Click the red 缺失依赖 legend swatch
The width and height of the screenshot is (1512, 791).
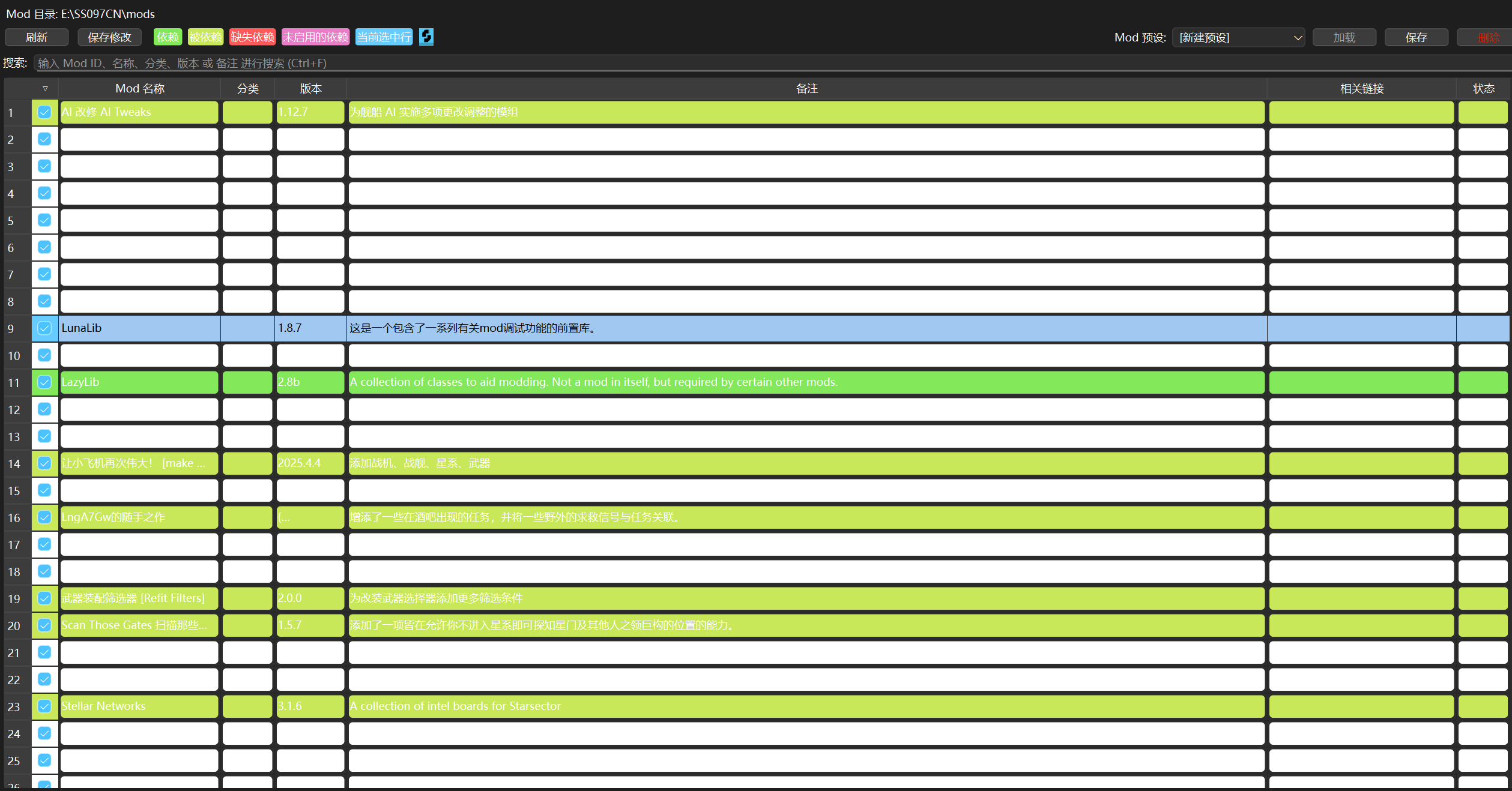tap(252, 37)
